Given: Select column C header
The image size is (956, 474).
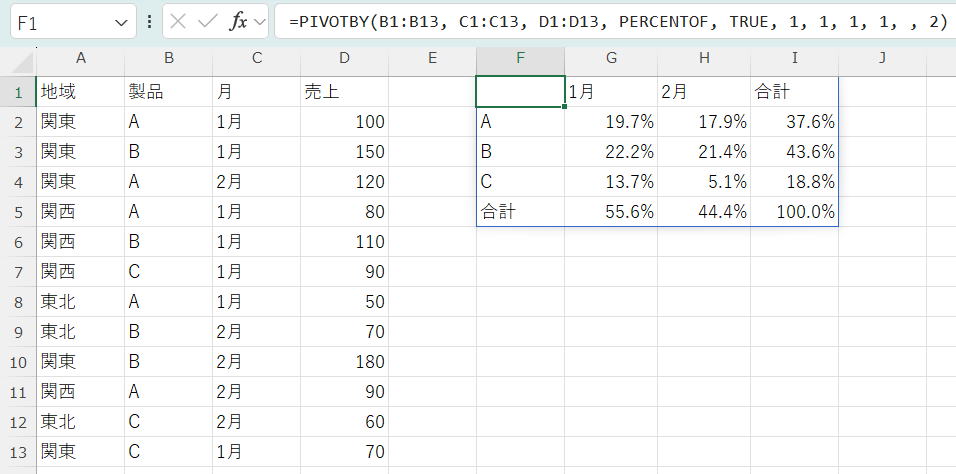Looking at the screenshot, I should (x=257, y=59).
